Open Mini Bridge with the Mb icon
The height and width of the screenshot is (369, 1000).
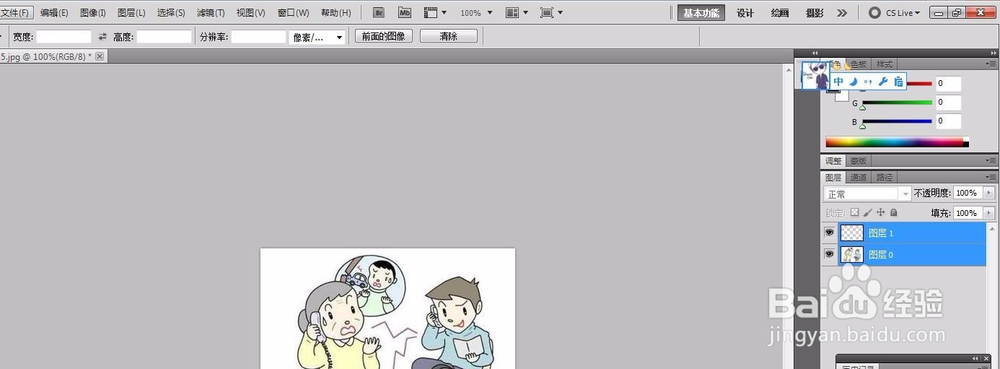click(404, 13)
